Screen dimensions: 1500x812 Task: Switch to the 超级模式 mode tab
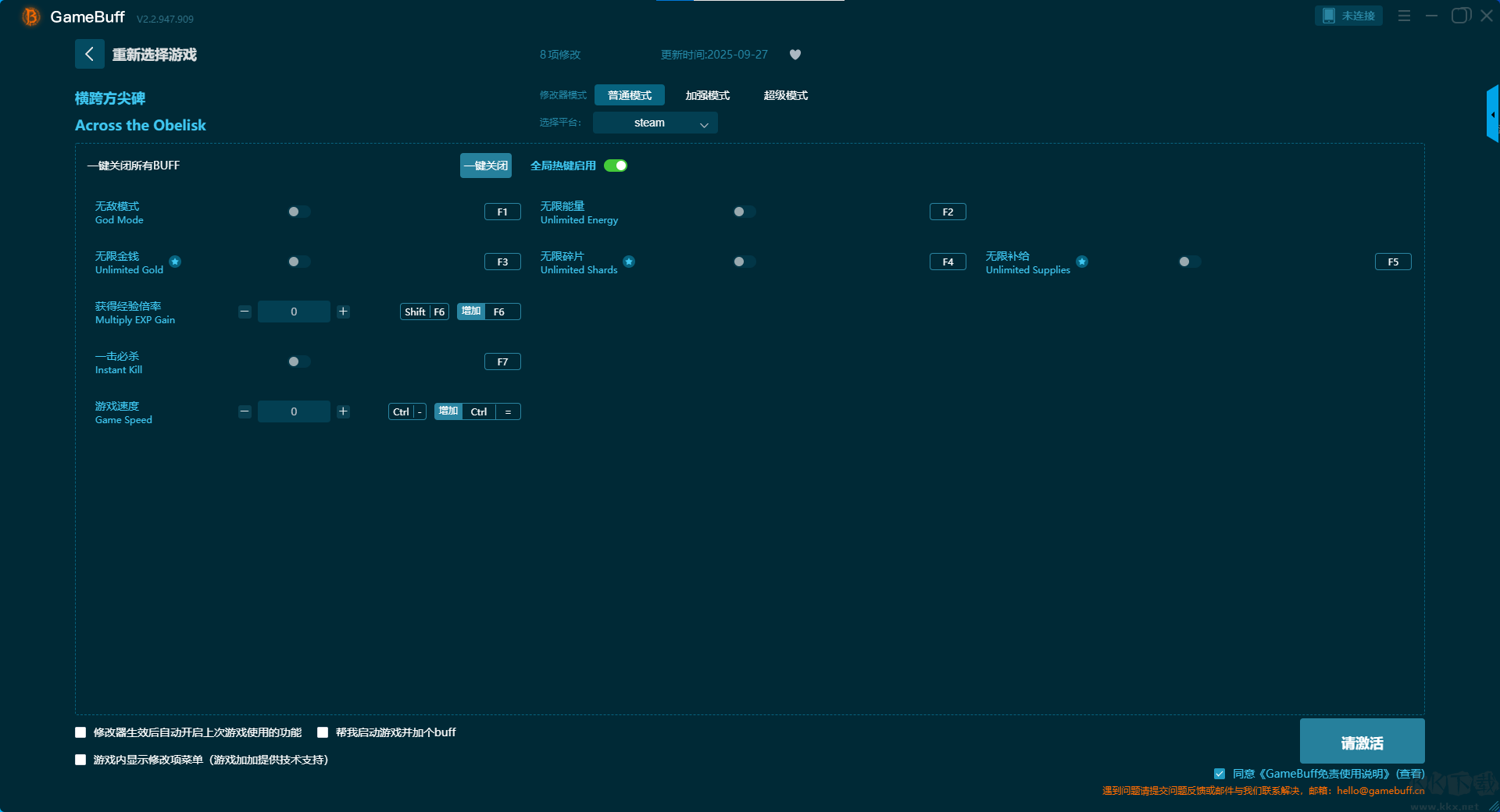coord(786,95)
